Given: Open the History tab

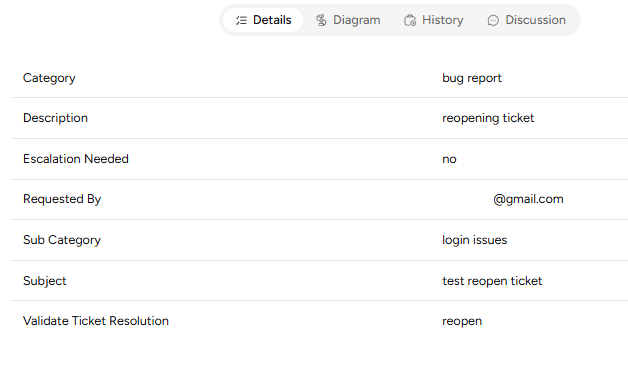Looking at the screenshot, I should (433, 20).
